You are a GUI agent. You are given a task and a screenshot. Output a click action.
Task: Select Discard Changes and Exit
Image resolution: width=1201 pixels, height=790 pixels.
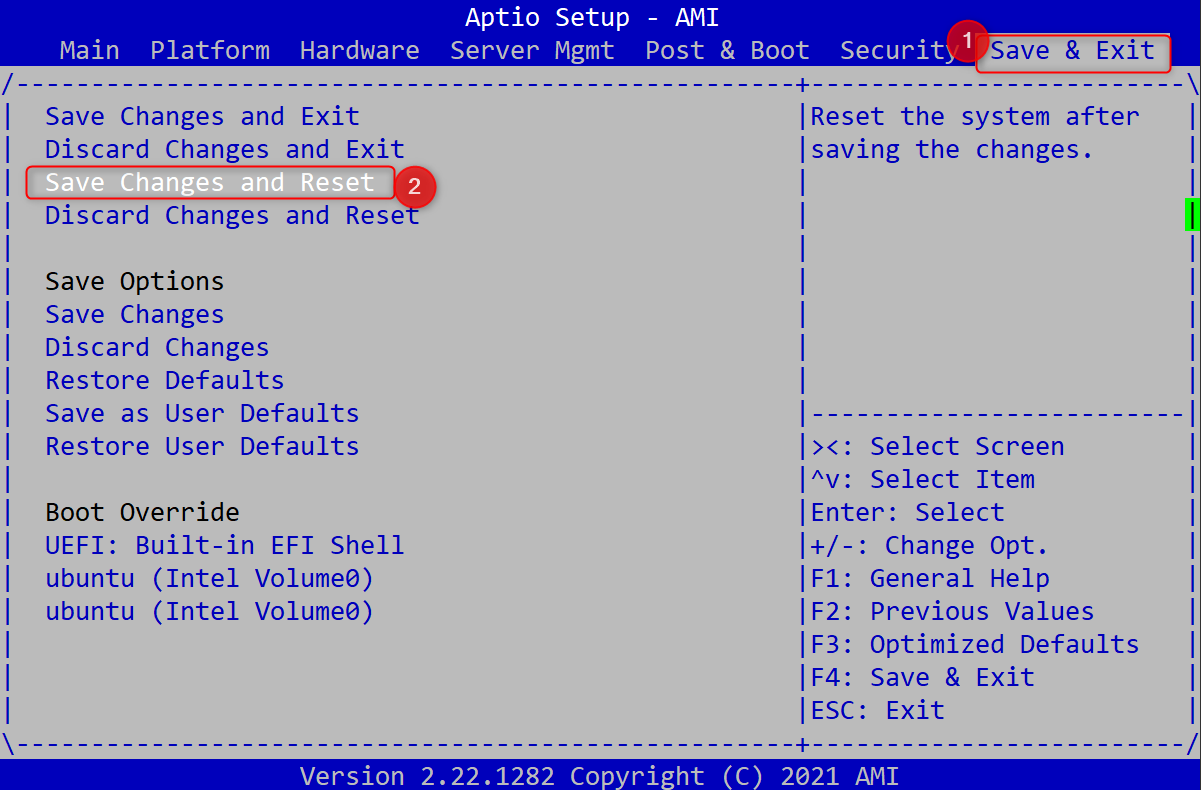(x=225, y=150)
